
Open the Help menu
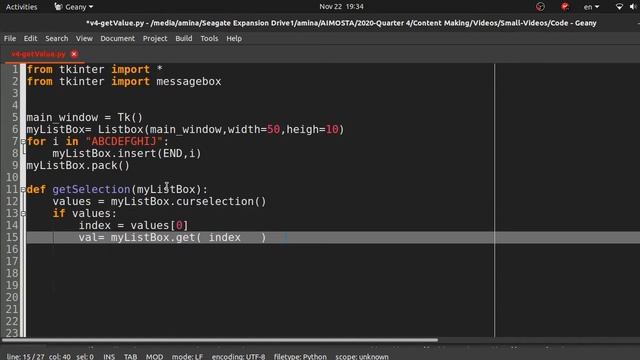[234, 38]
